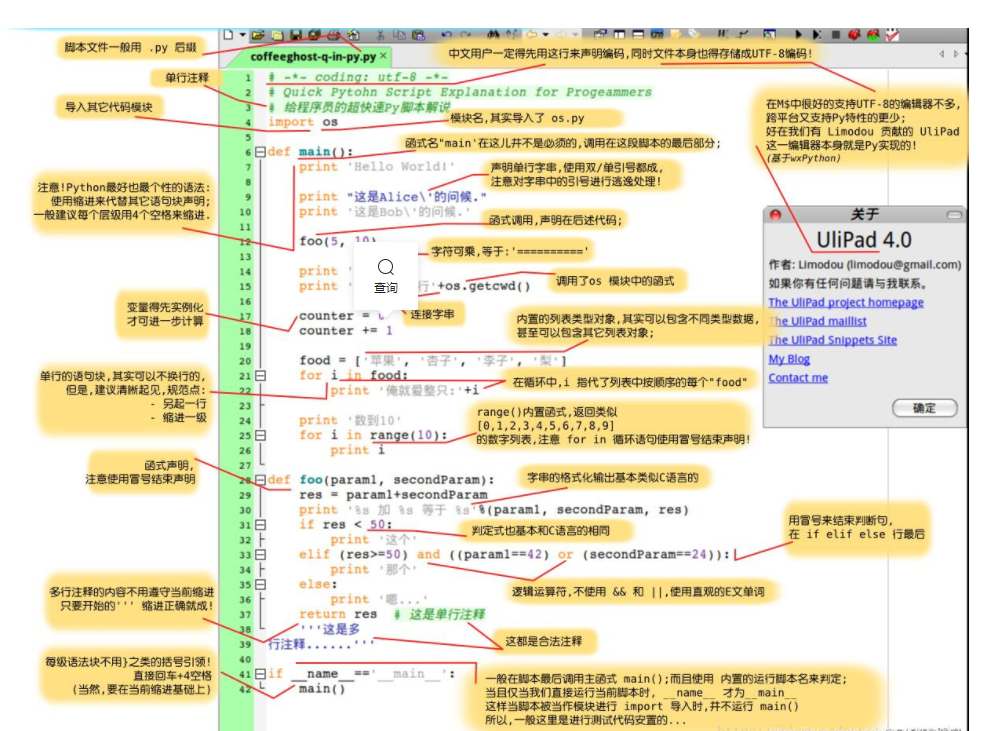The height and width of the screenshot is (731, 982).
Task: Run the script with play icon
Action: pyautogui.click(x=798, y=34)
